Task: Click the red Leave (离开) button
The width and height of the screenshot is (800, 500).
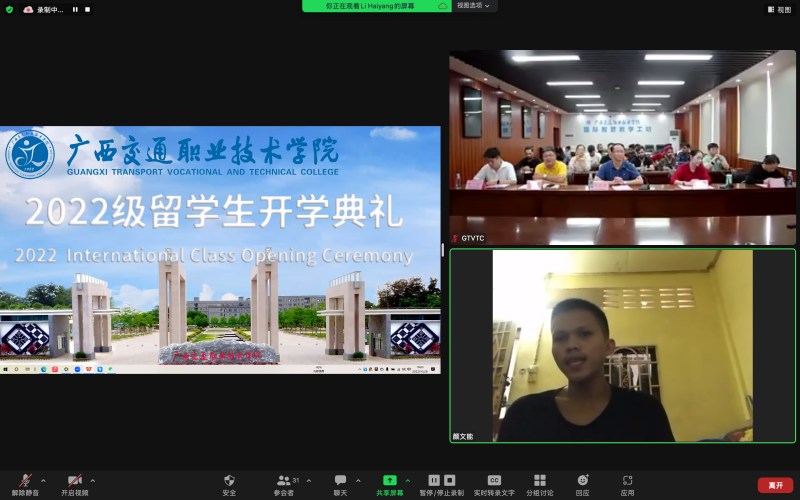Action: [775, 485]
